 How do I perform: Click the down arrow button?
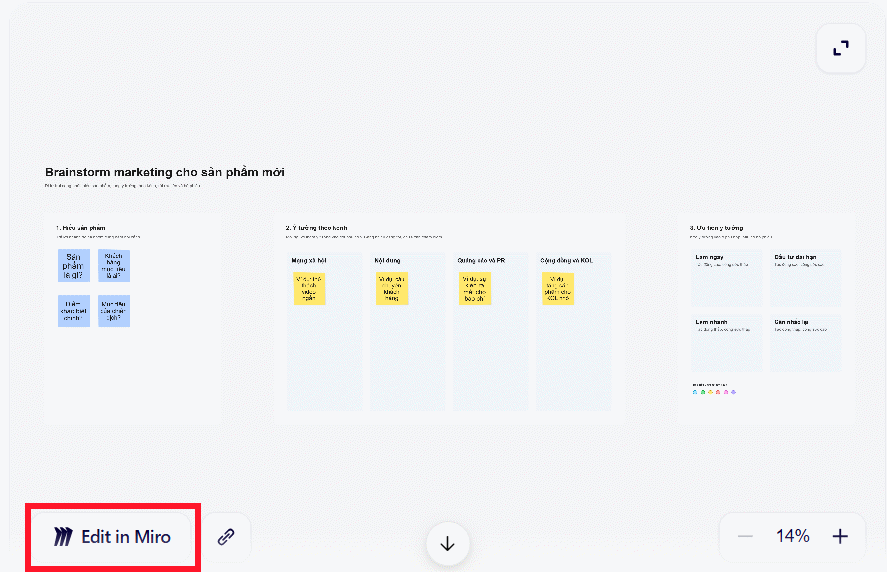tap(447, 544)
